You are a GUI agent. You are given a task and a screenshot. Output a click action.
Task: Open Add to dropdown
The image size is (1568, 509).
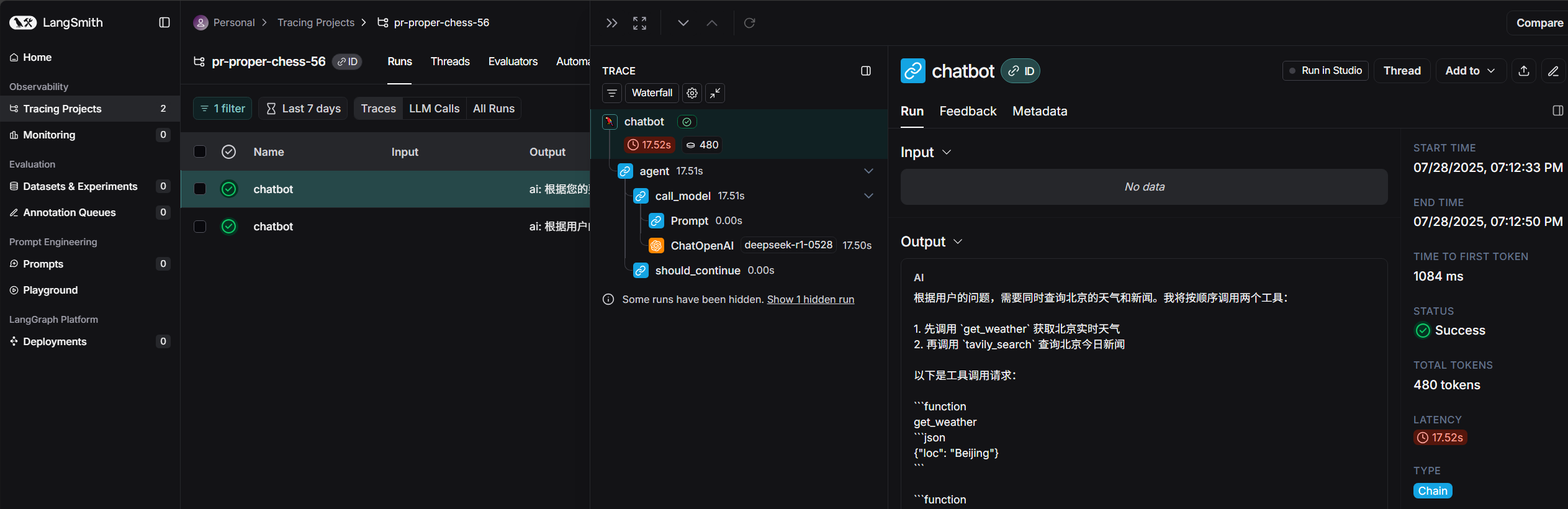(1470, 71)
